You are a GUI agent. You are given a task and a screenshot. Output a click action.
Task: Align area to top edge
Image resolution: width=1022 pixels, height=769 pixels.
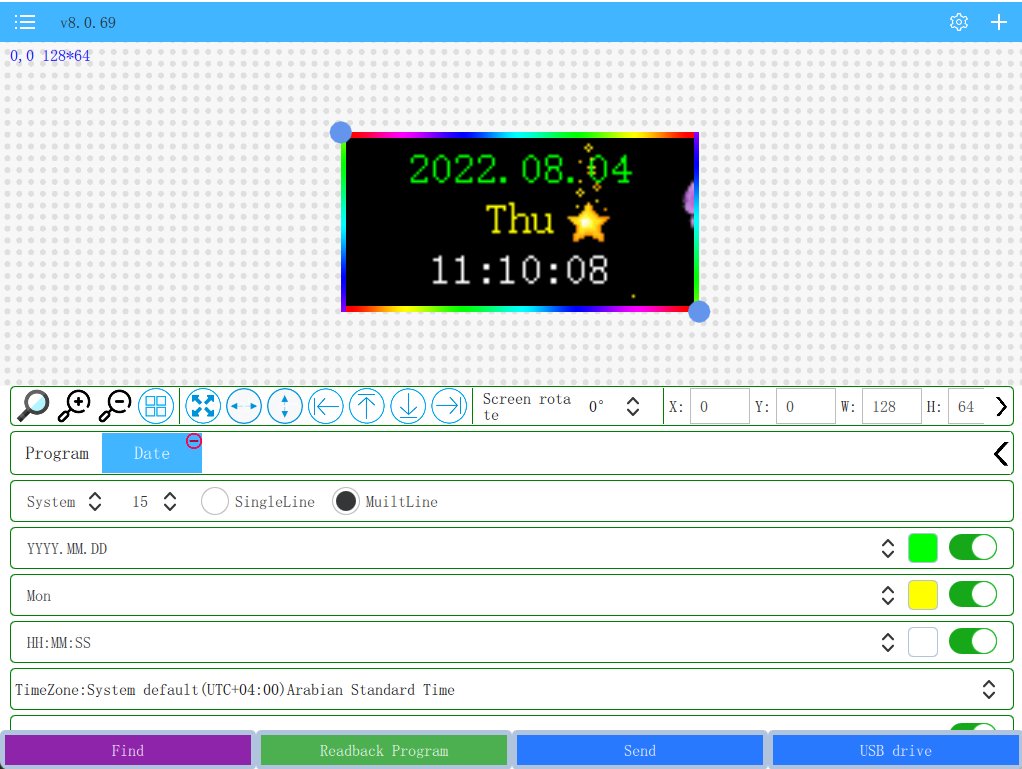(x=367, y=406)
